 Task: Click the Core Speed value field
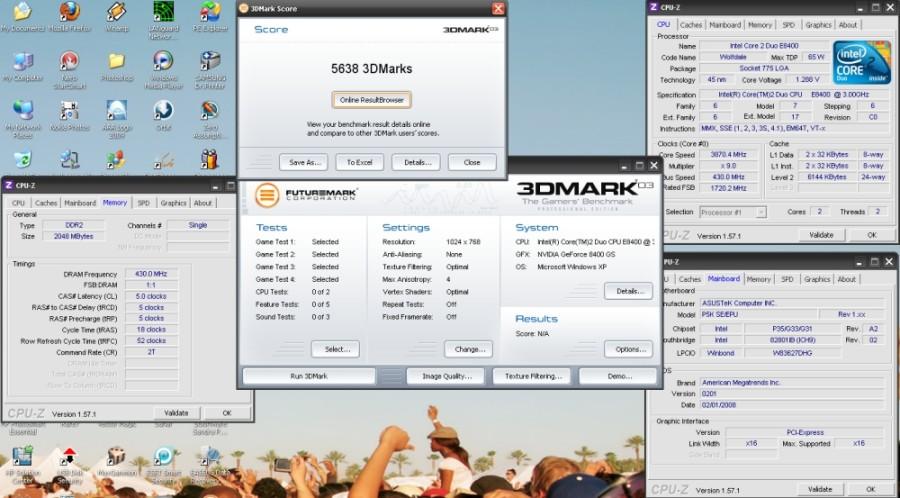click(728, 155)
